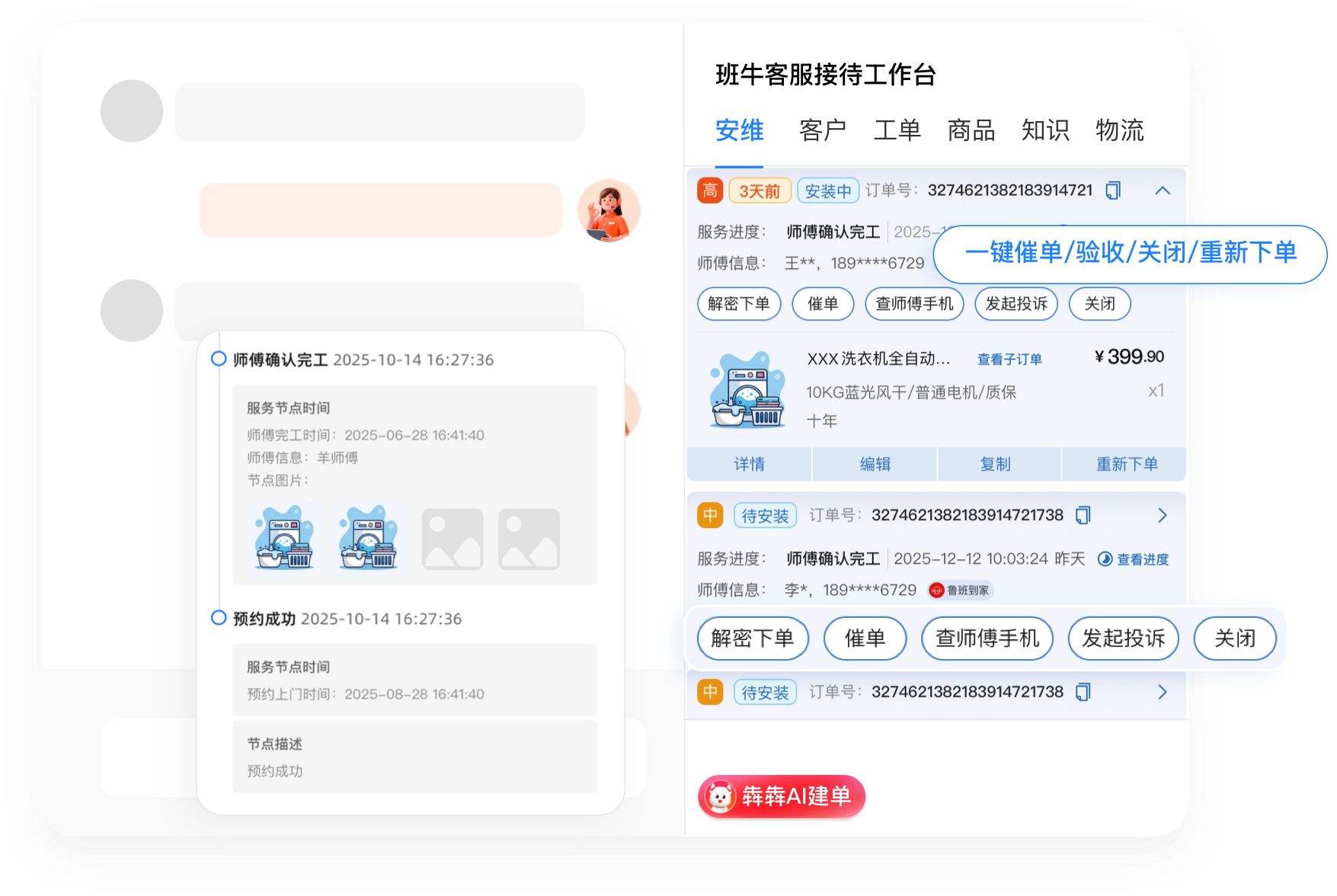This screenshot has width=1337, height=896.
Task: Switch to the 安维 tab
Action: pos(739,130)
